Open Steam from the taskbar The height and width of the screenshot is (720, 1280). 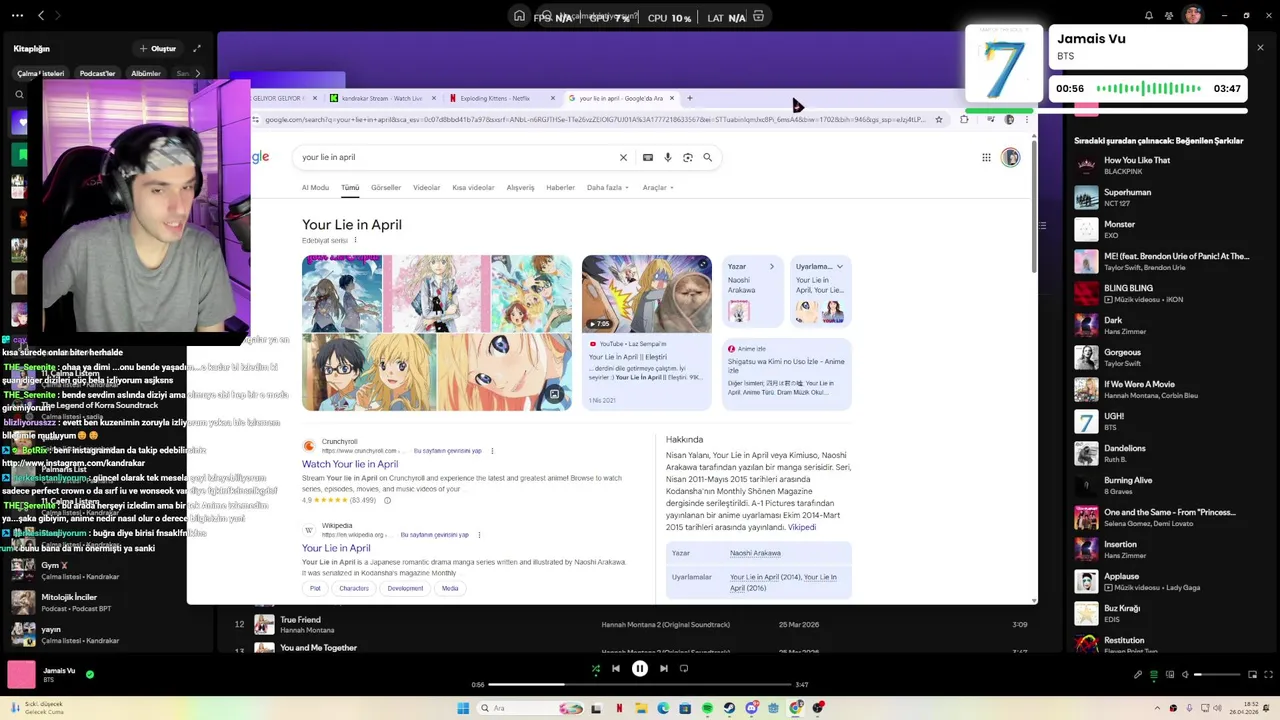point(729,708)
